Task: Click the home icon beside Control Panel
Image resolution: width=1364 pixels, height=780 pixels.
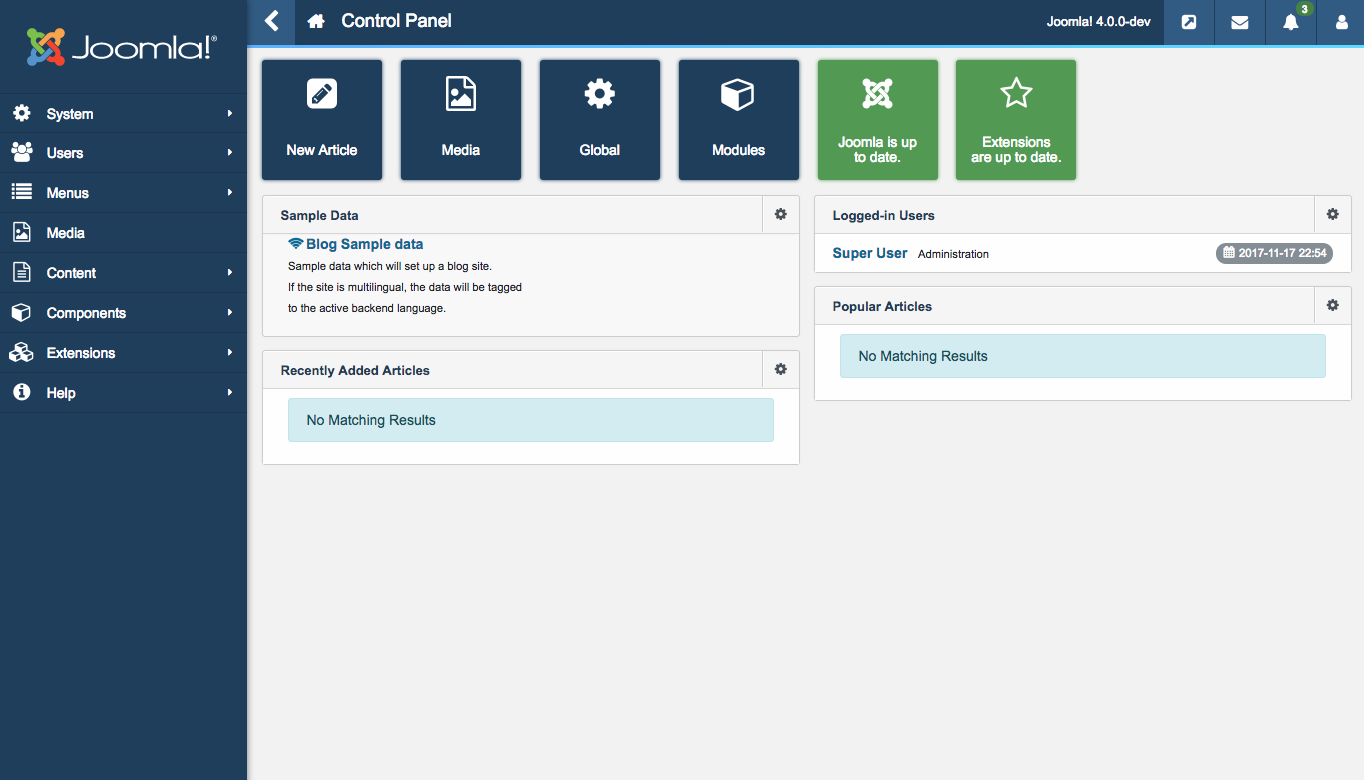Action: click(316, 21)
